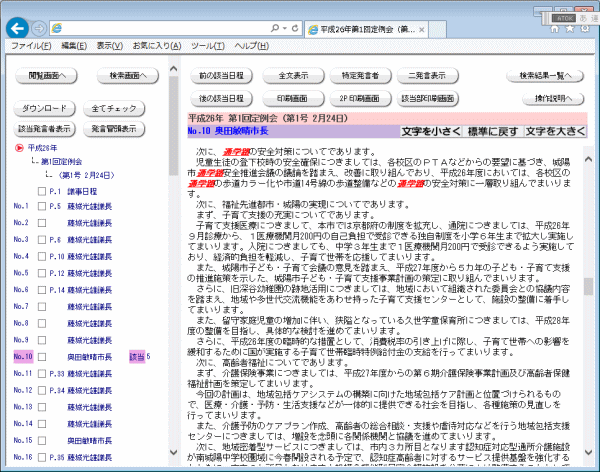Go back with the browser back arrow
Screen dimensions: 600x472
click(17, 28)
